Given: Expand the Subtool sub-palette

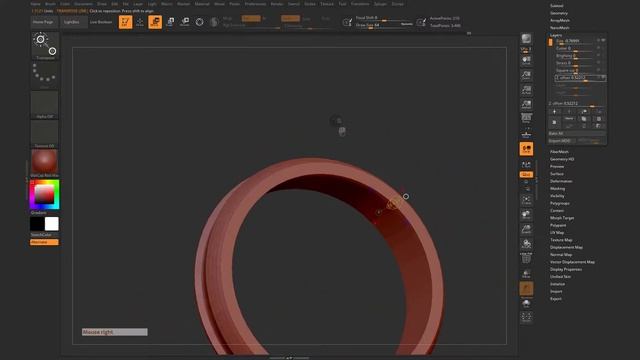Looking at the screenshot, I should pyautogui.click(x=557, y=6).
